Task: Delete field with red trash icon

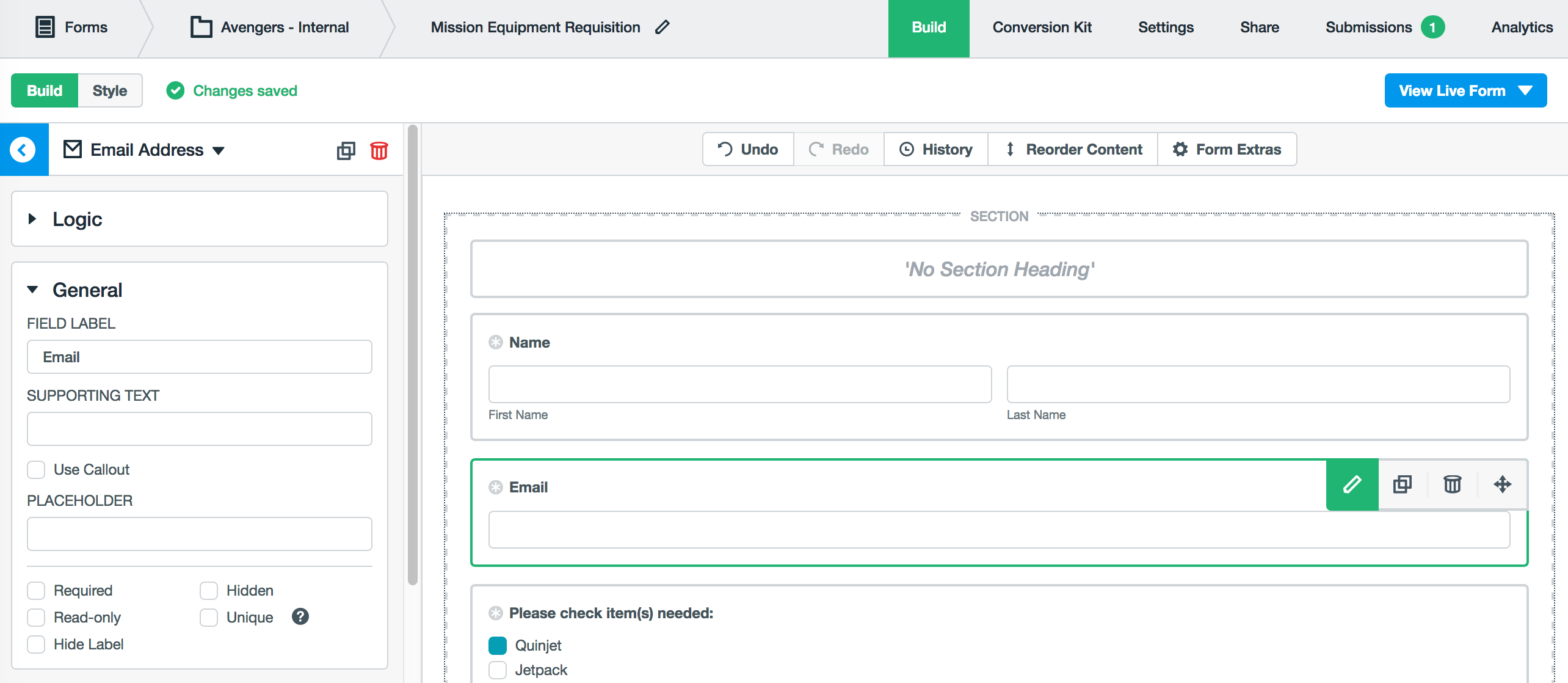Action: 379,150
